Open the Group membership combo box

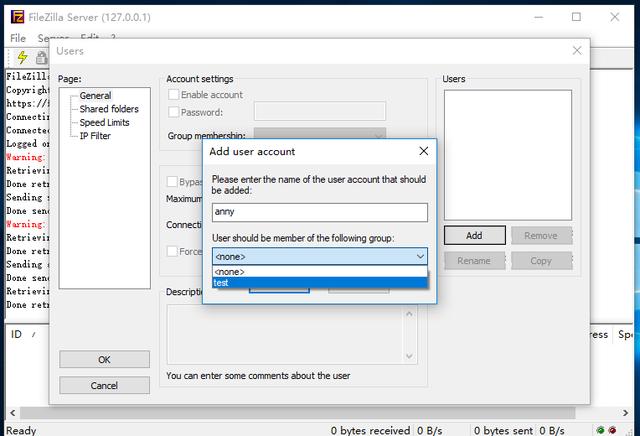coord(320,134)
